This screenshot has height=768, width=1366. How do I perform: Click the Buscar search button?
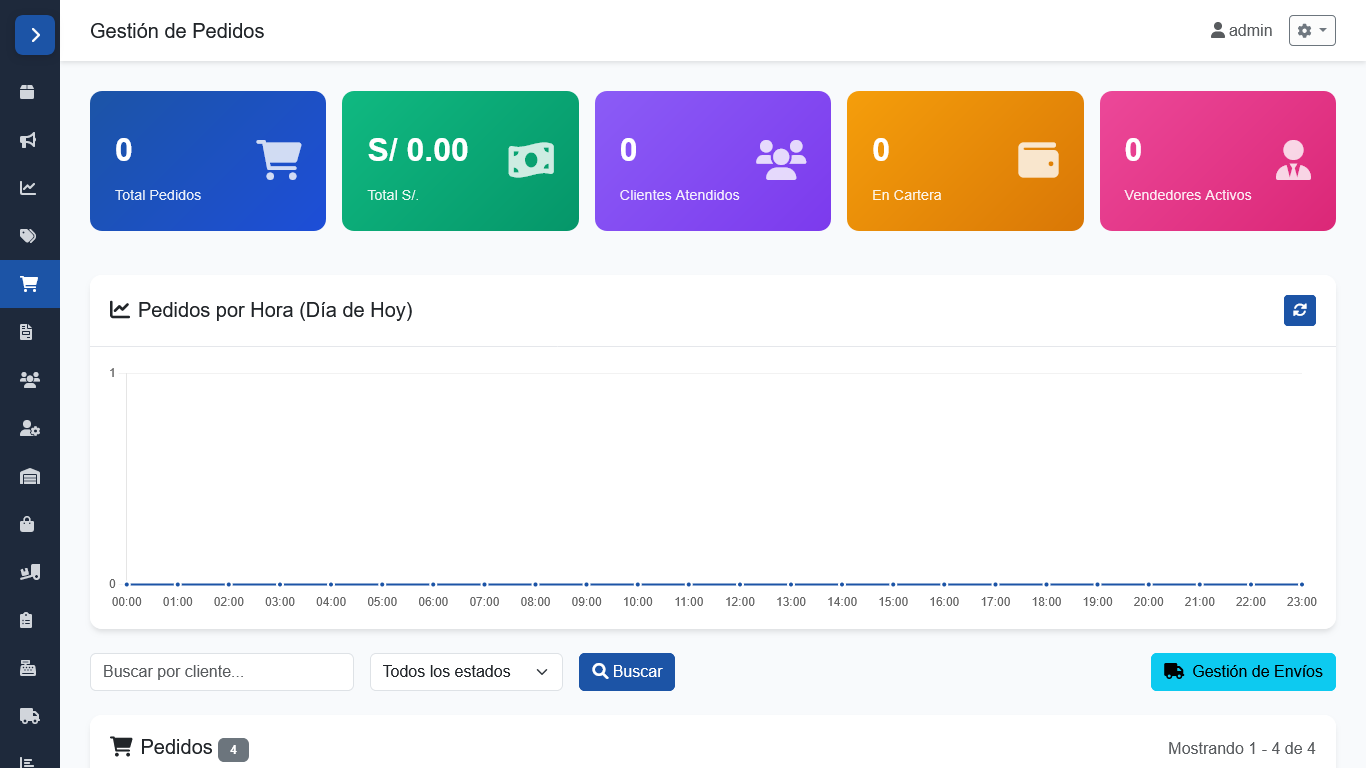pos(626,671)
